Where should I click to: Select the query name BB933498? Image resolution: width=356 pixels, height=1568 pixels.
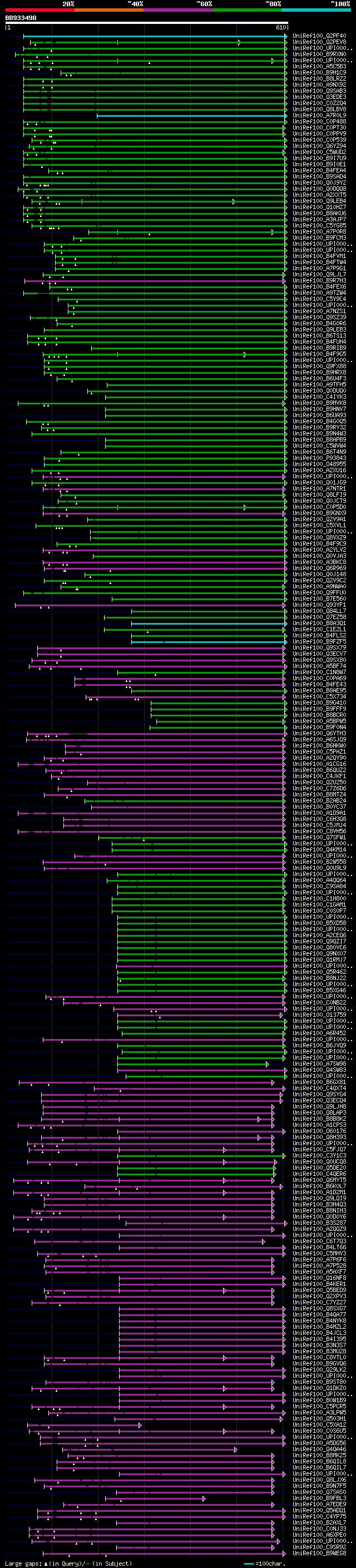point(21,18)
